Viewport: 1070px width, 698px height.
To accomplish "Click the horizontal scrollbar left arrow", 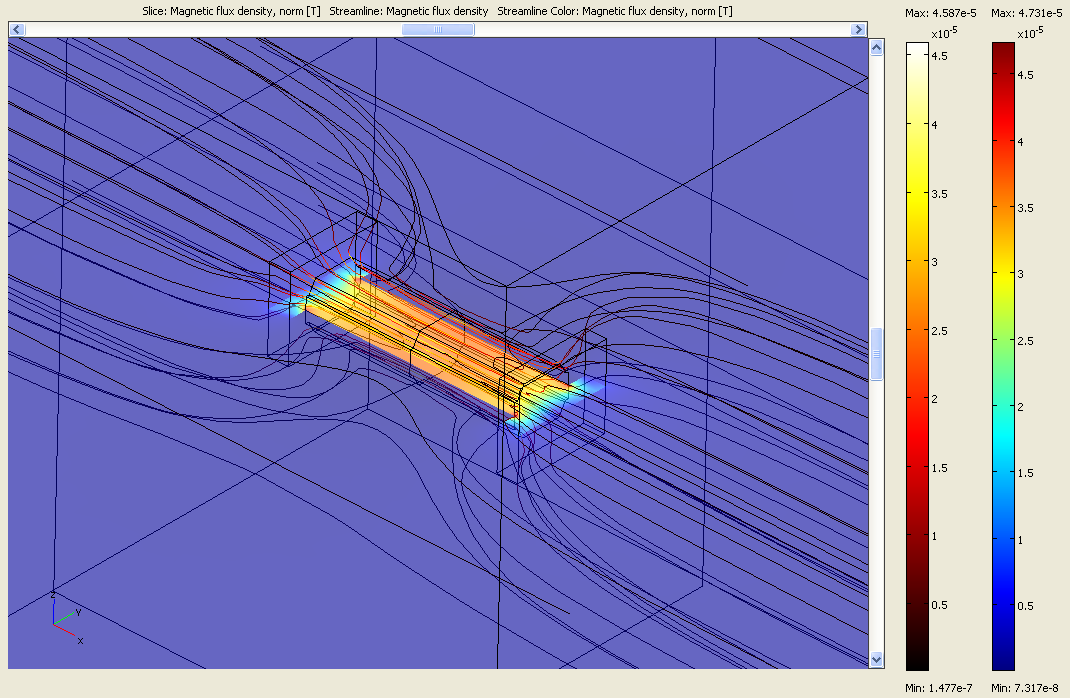I will click(x=16, y=30).
